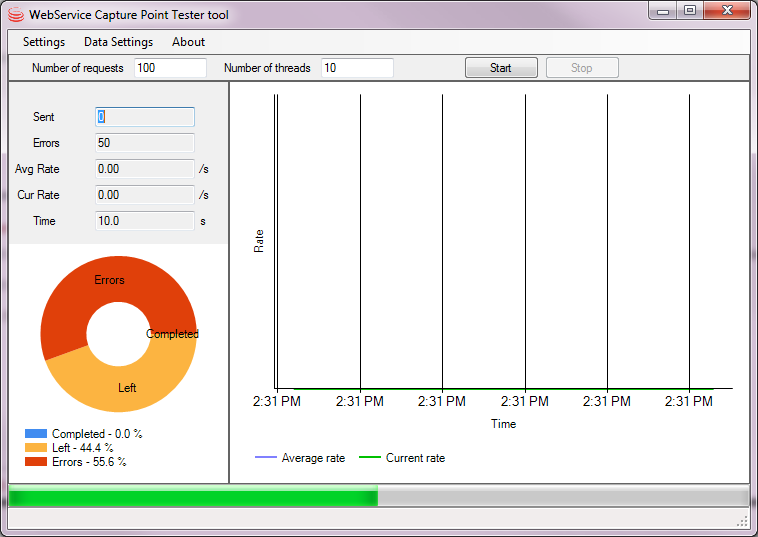The height and width of the screenshot is (537, 758).
Task: Click the Errors count field
Action: 144,143
